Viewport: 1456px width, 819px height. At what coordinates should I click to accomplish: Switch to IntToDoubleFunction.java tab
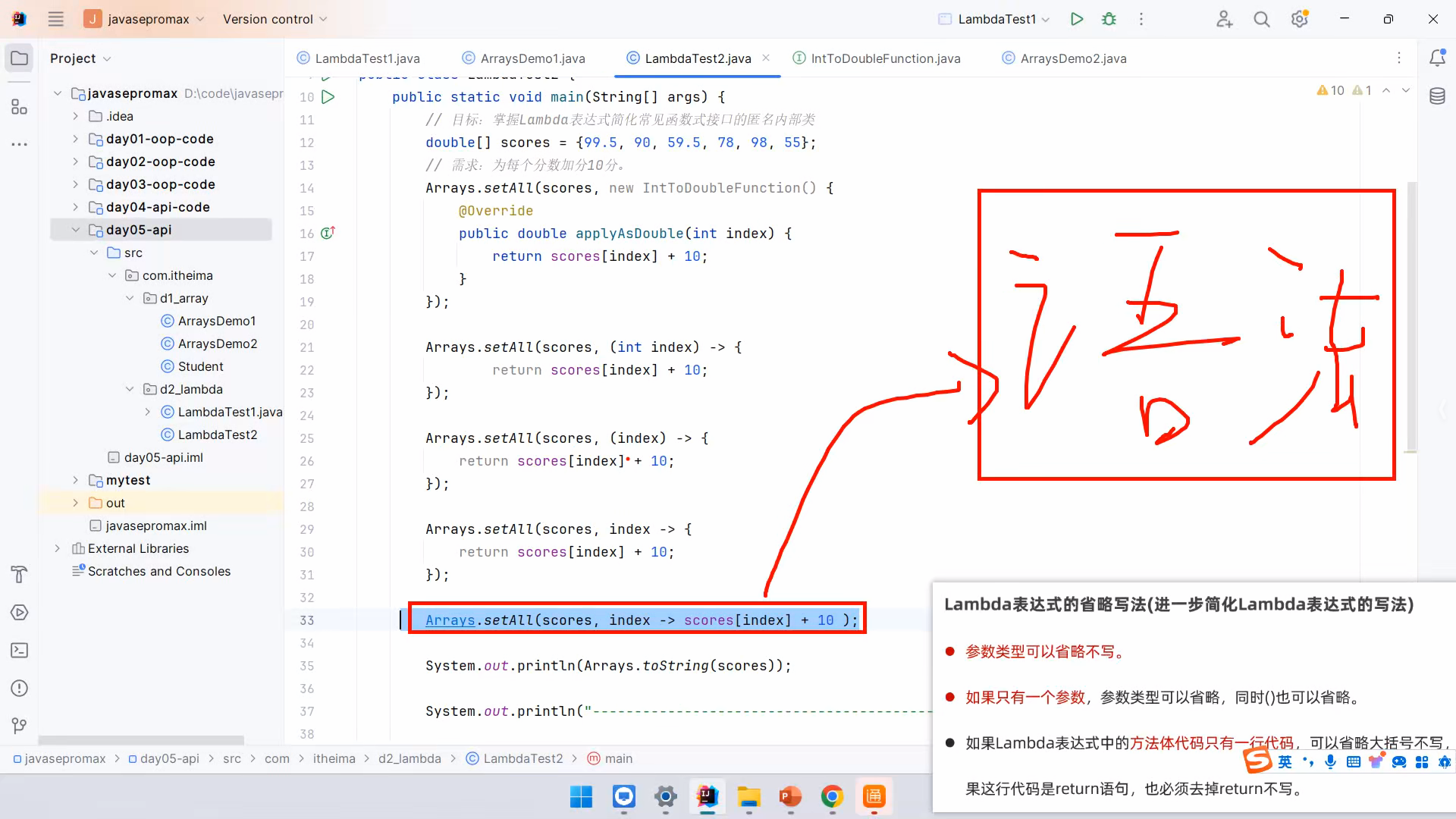(x=885, y=58)
